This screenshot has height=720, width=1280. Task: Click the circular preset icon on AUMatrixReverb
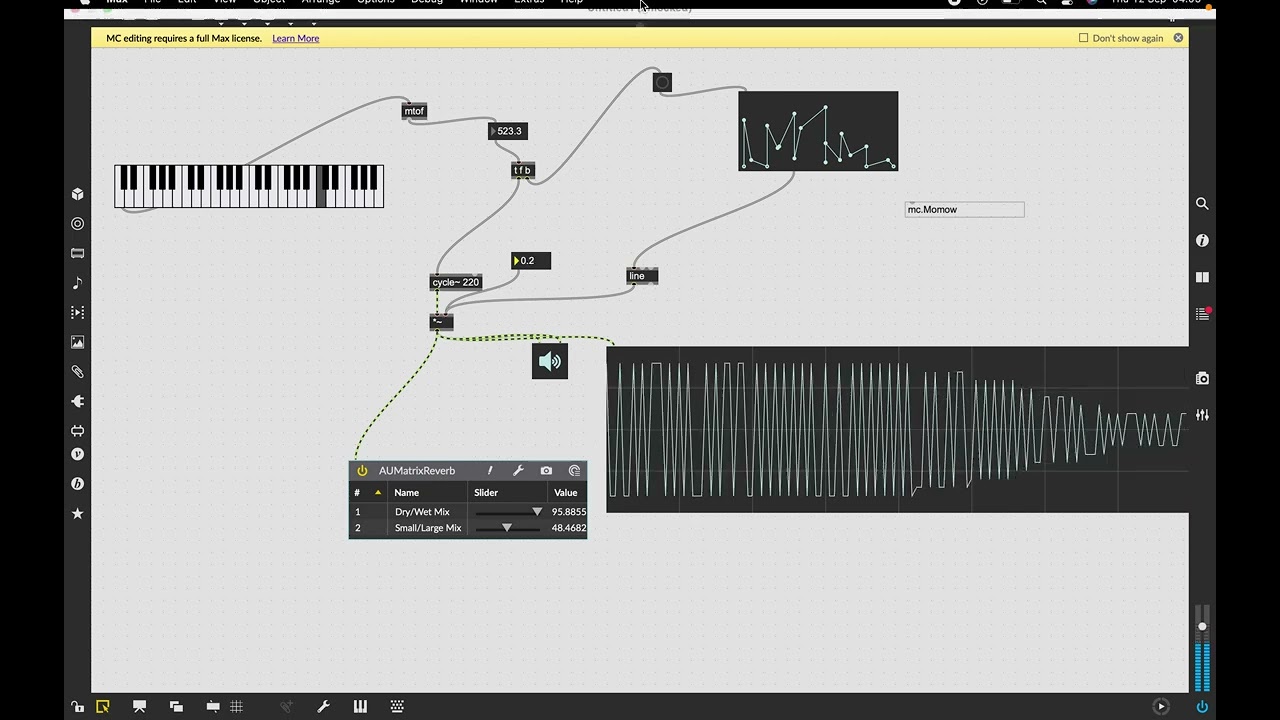(x=574, y=470)
